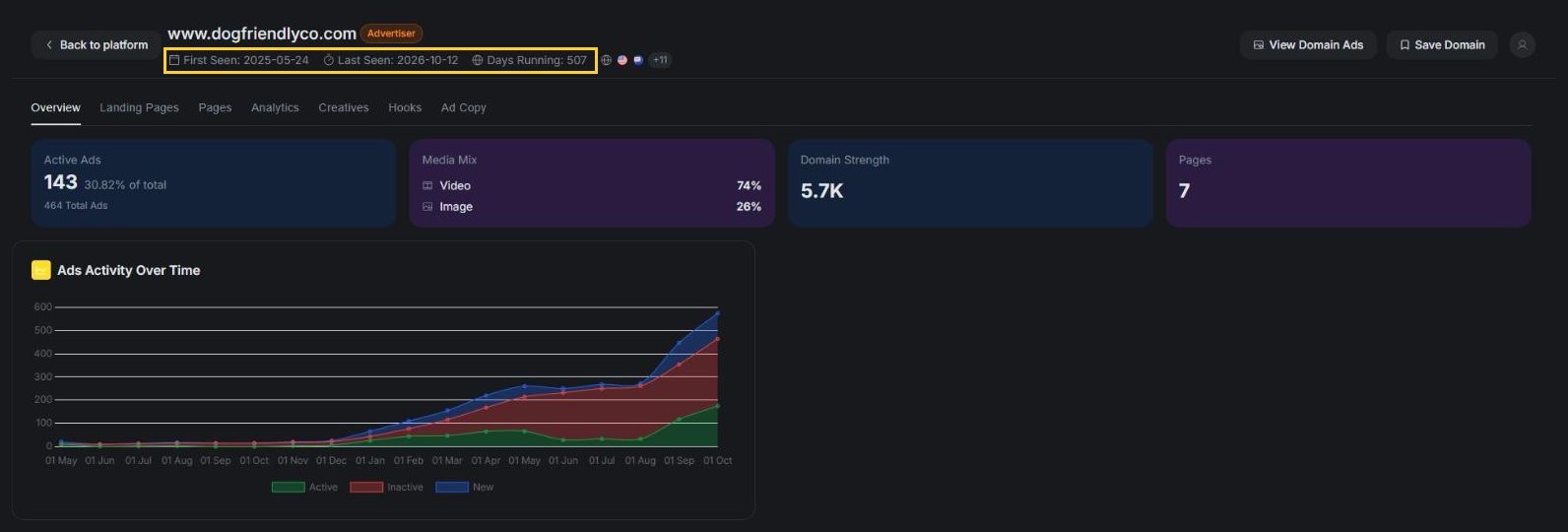Switch to the Landing Pages tab
The image size is (1568, 532).
point(139,107)
